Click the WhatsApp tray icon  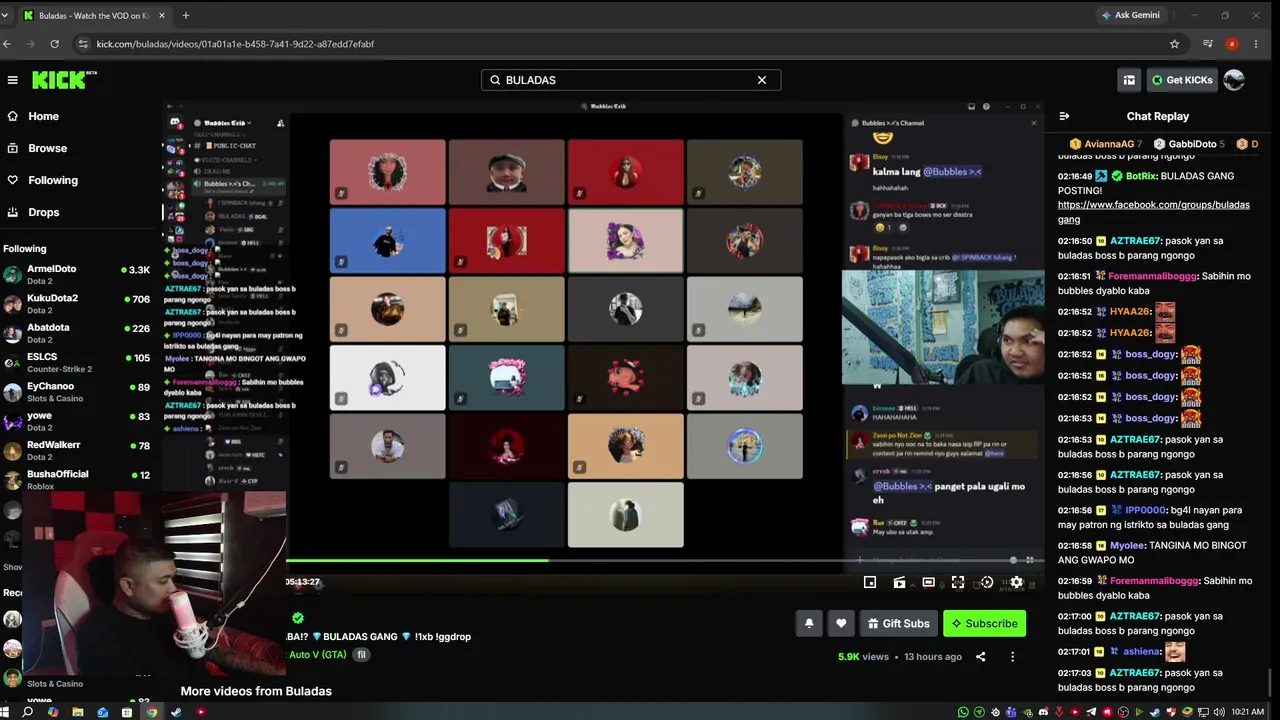coord(963,712)
